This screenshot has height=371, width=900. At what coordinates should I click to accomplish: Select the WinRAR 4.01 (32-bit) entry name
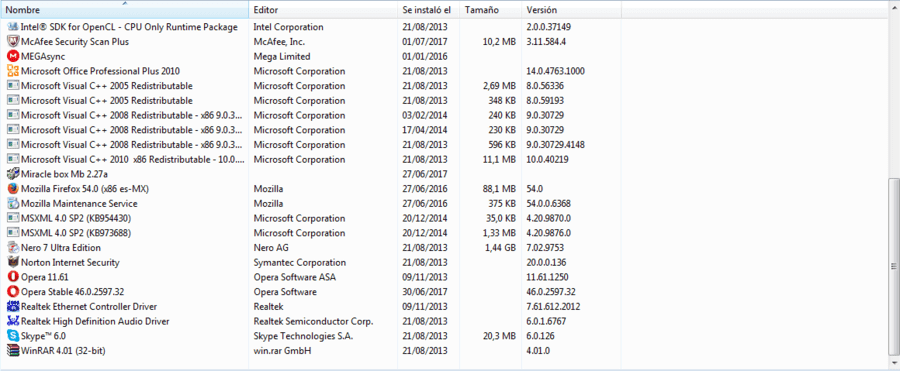coord(63,351)
